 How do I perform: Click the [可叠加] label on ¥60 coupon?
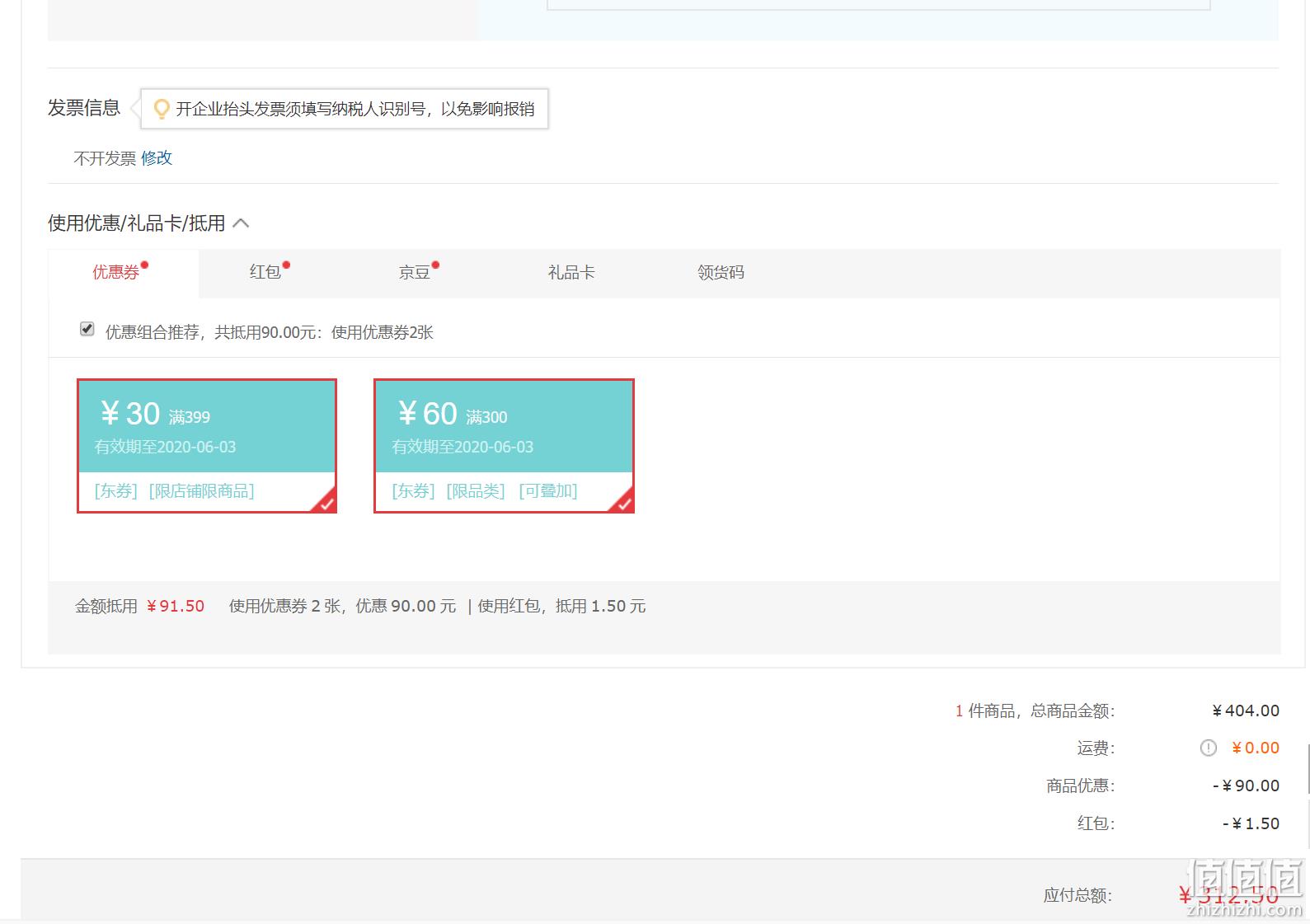[548, 491]
